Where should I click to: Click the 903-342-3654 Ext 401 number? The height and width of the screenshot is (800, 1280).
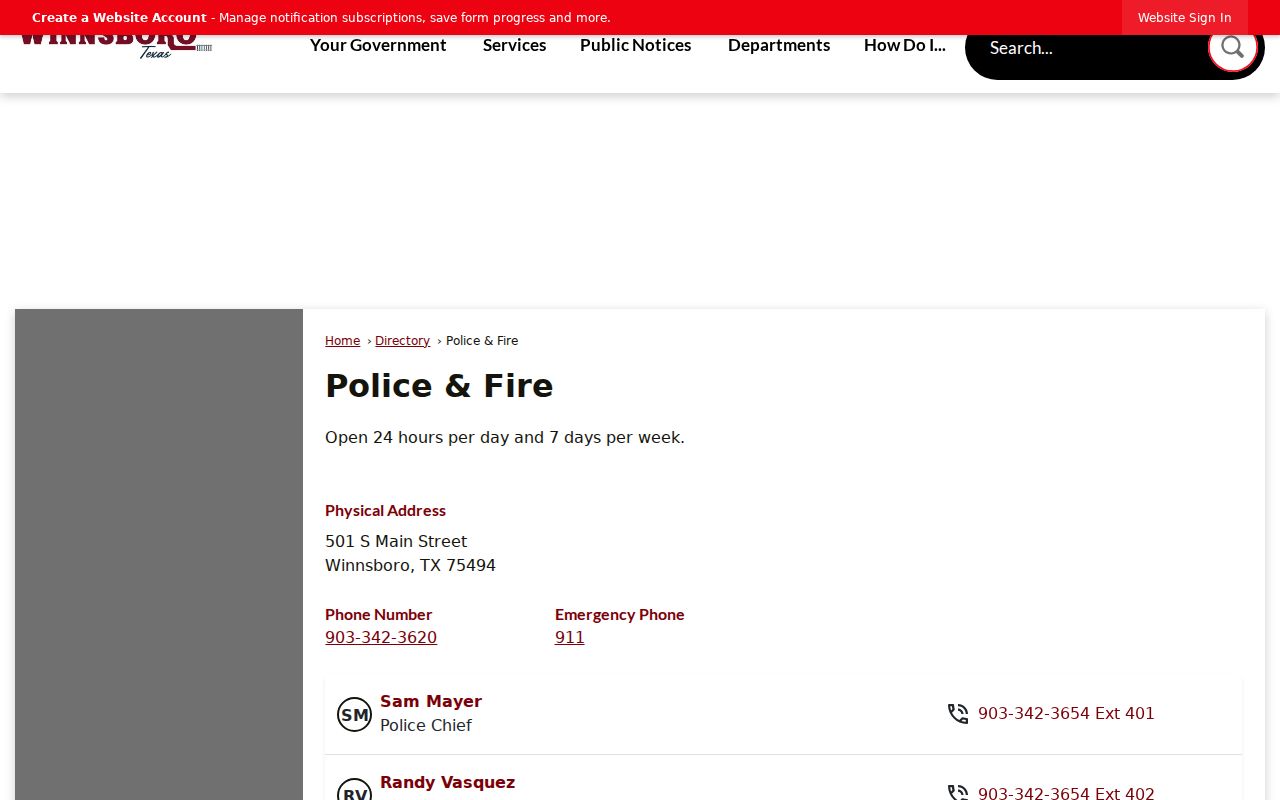1066,714
